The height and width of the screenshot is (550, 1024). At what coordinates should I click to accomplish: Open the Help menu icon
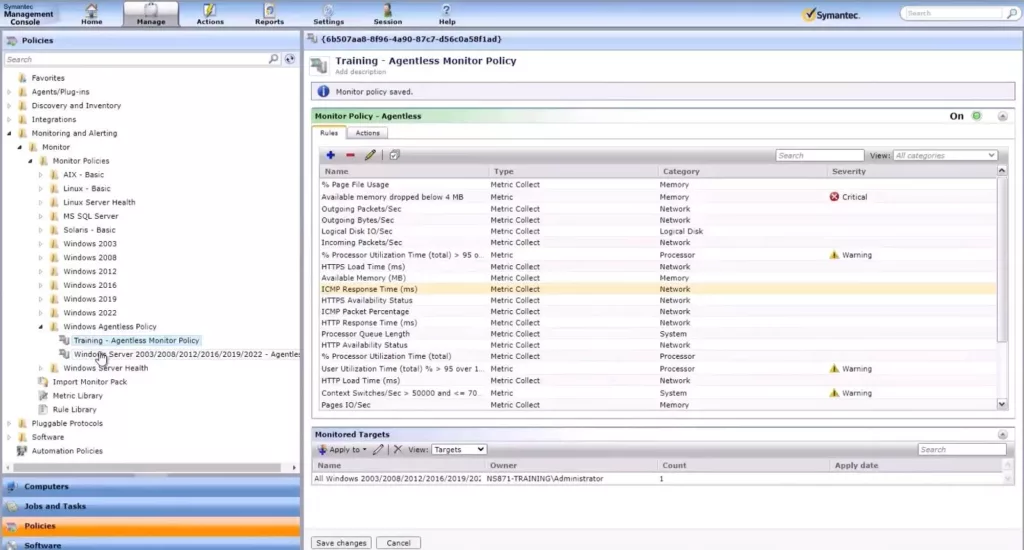[x=447, y=10]
